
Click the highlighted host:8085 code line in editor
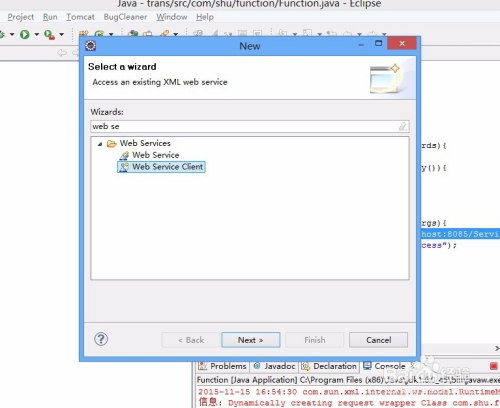pyautogui.click(x=460, y=234)
